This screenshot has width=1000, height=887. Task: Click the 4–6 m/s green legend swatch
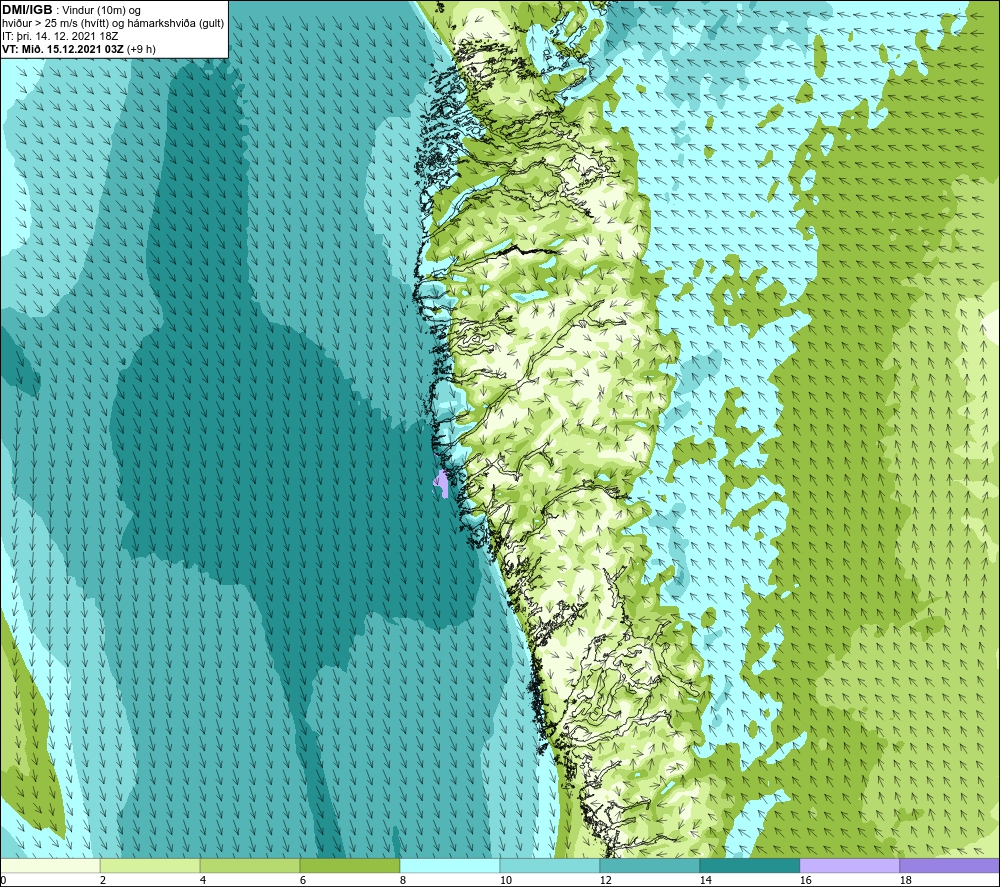click(x=250, y=865)
